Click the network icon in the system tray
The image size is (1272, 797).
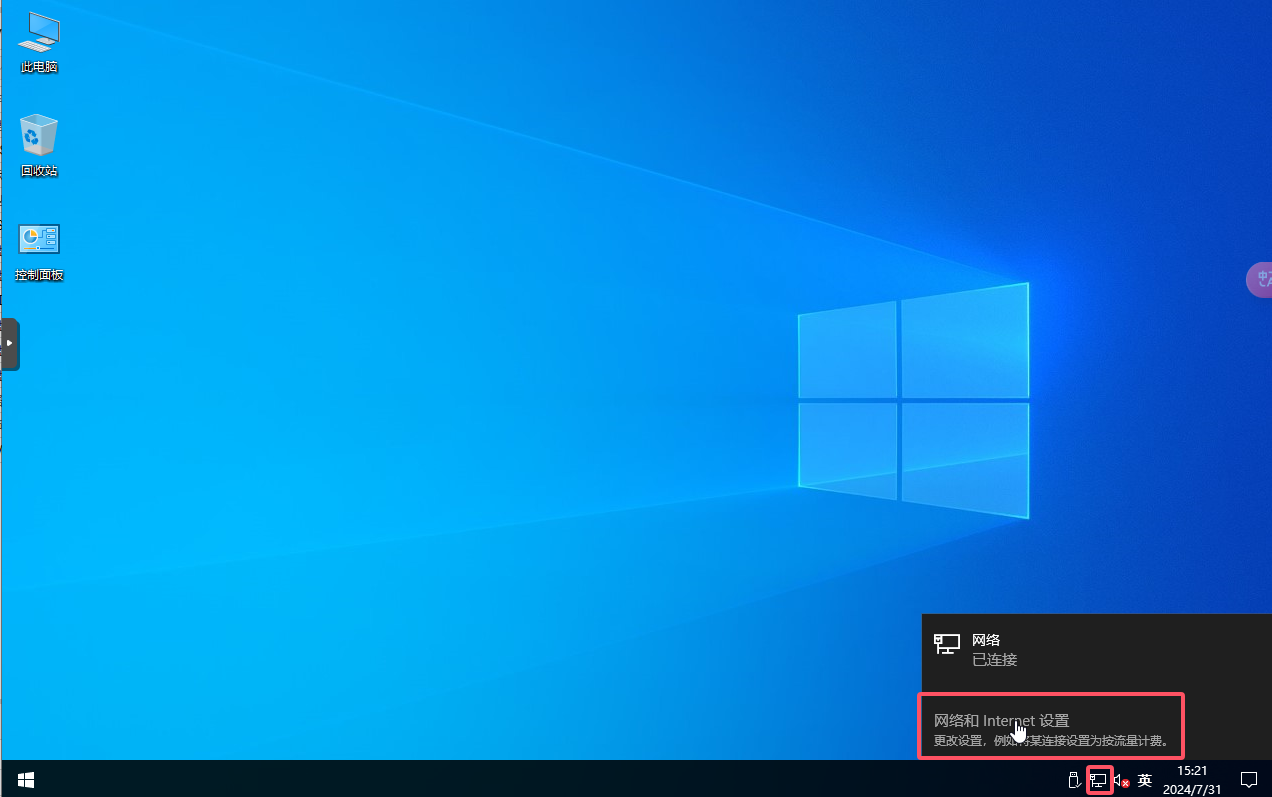tap(1099, 780)
